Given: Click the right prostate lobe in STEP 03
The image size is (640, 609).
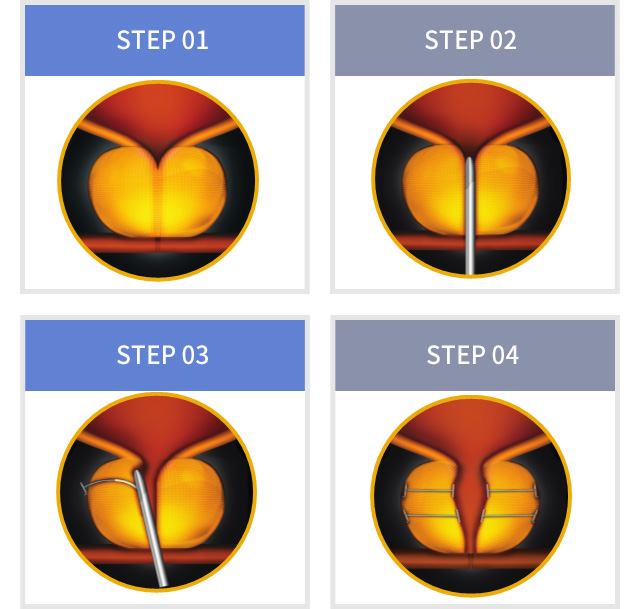Looking at the screenshot, I should pos(191,502).
